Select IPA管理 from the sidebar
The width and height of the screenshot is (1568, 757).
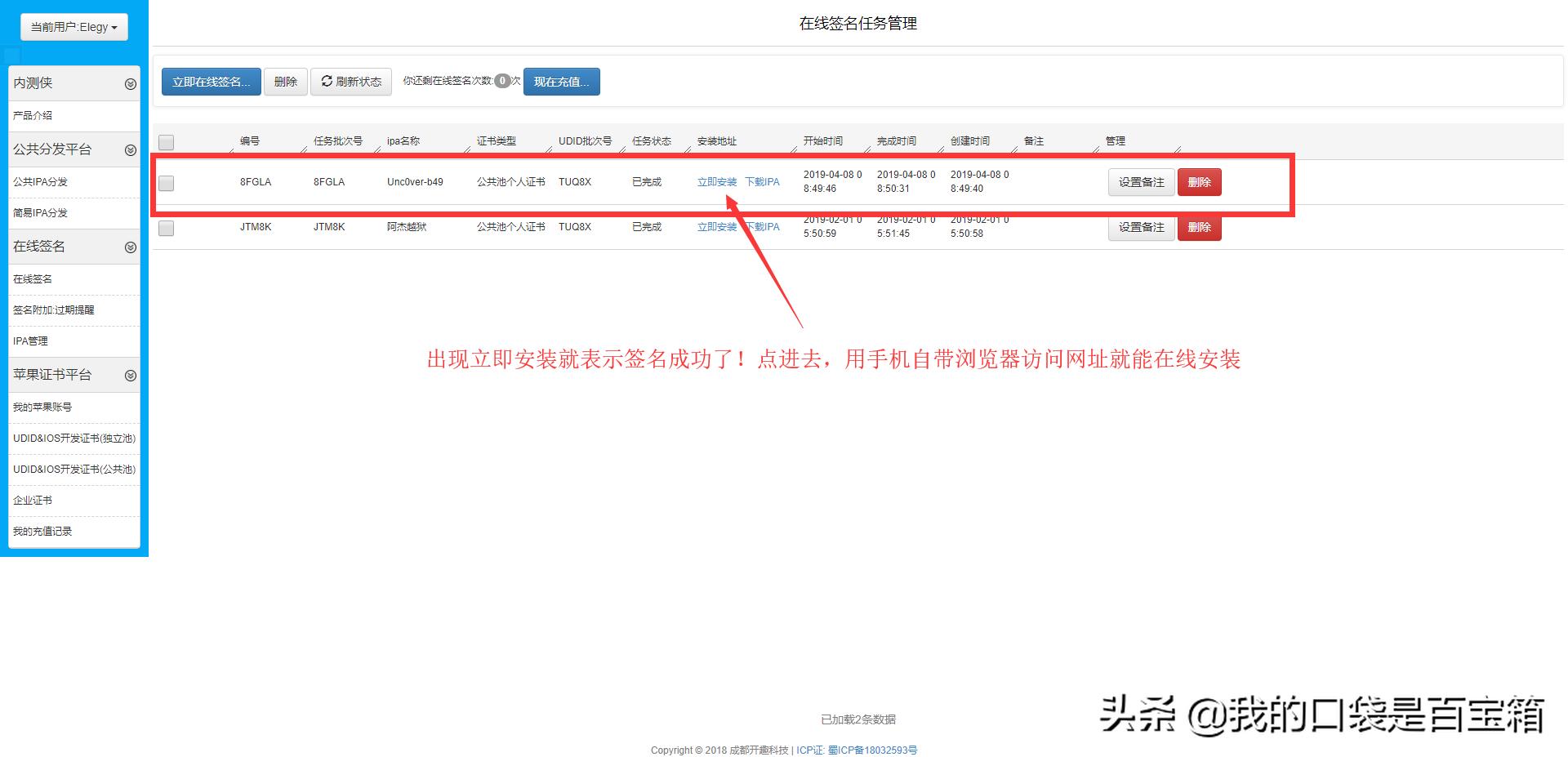29,341
